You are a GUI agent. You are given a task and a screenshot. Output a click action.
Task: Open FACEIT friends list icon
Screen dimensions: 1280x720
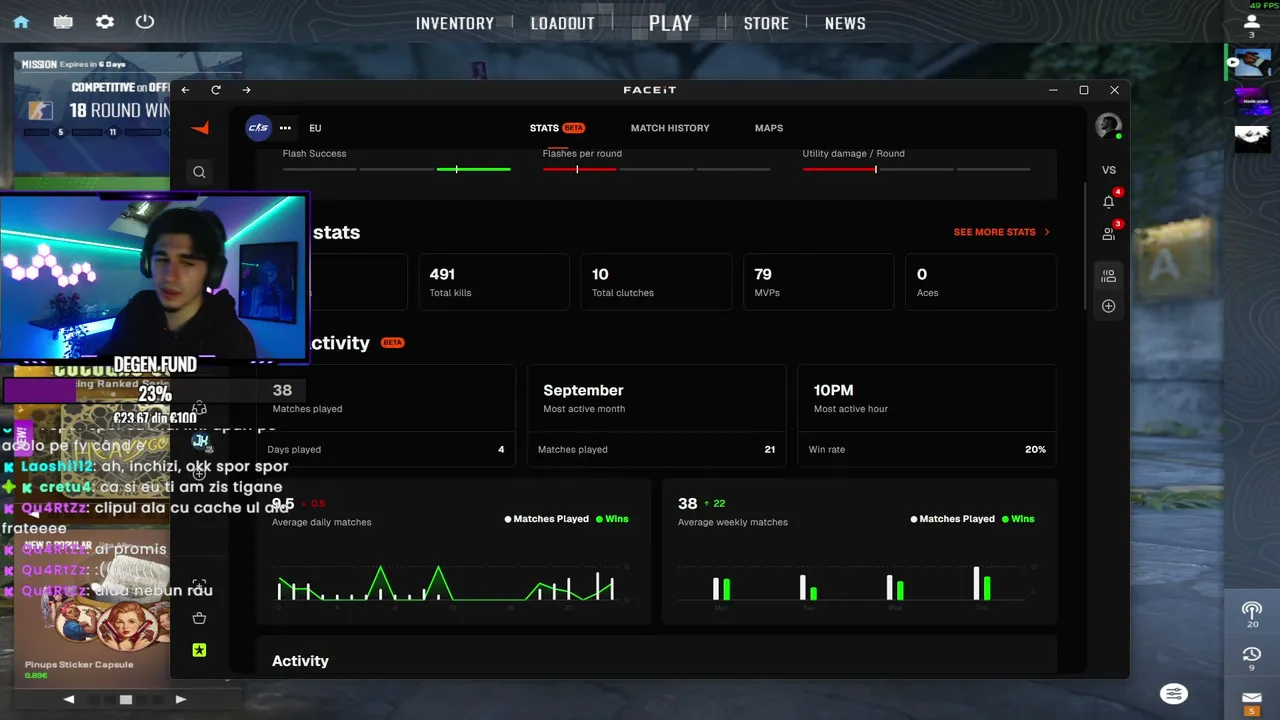(1108, 234)
